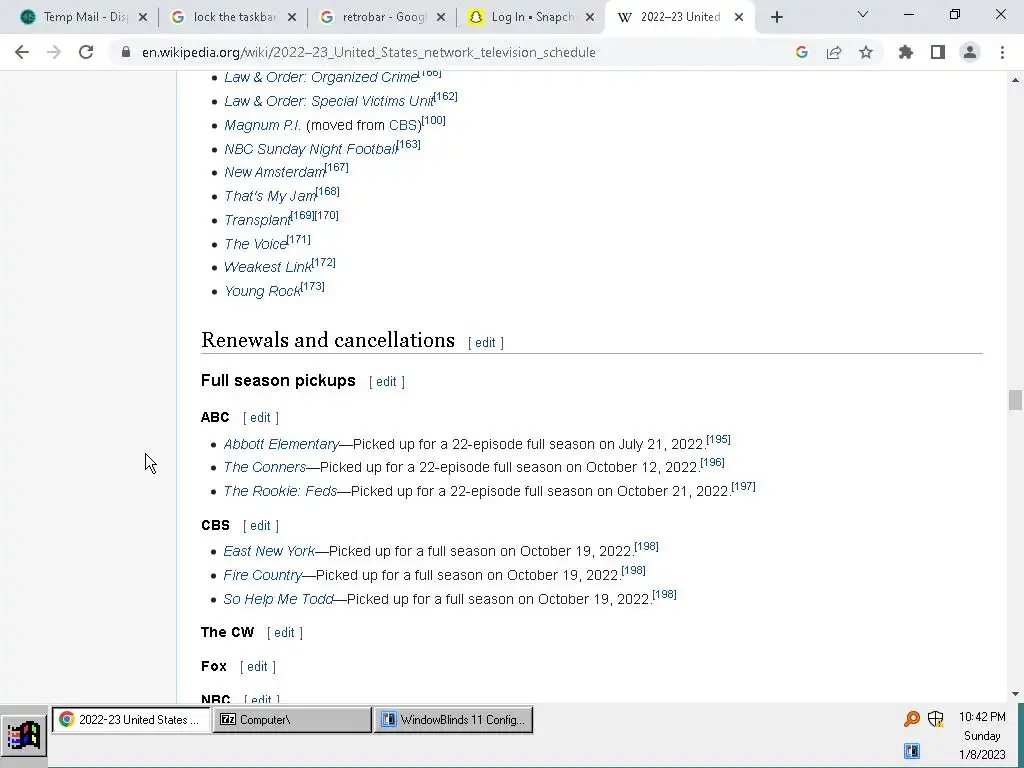View site security lock info
Image resolution: width=1024 pixels, height=768 pixels.
pos(126,52)
